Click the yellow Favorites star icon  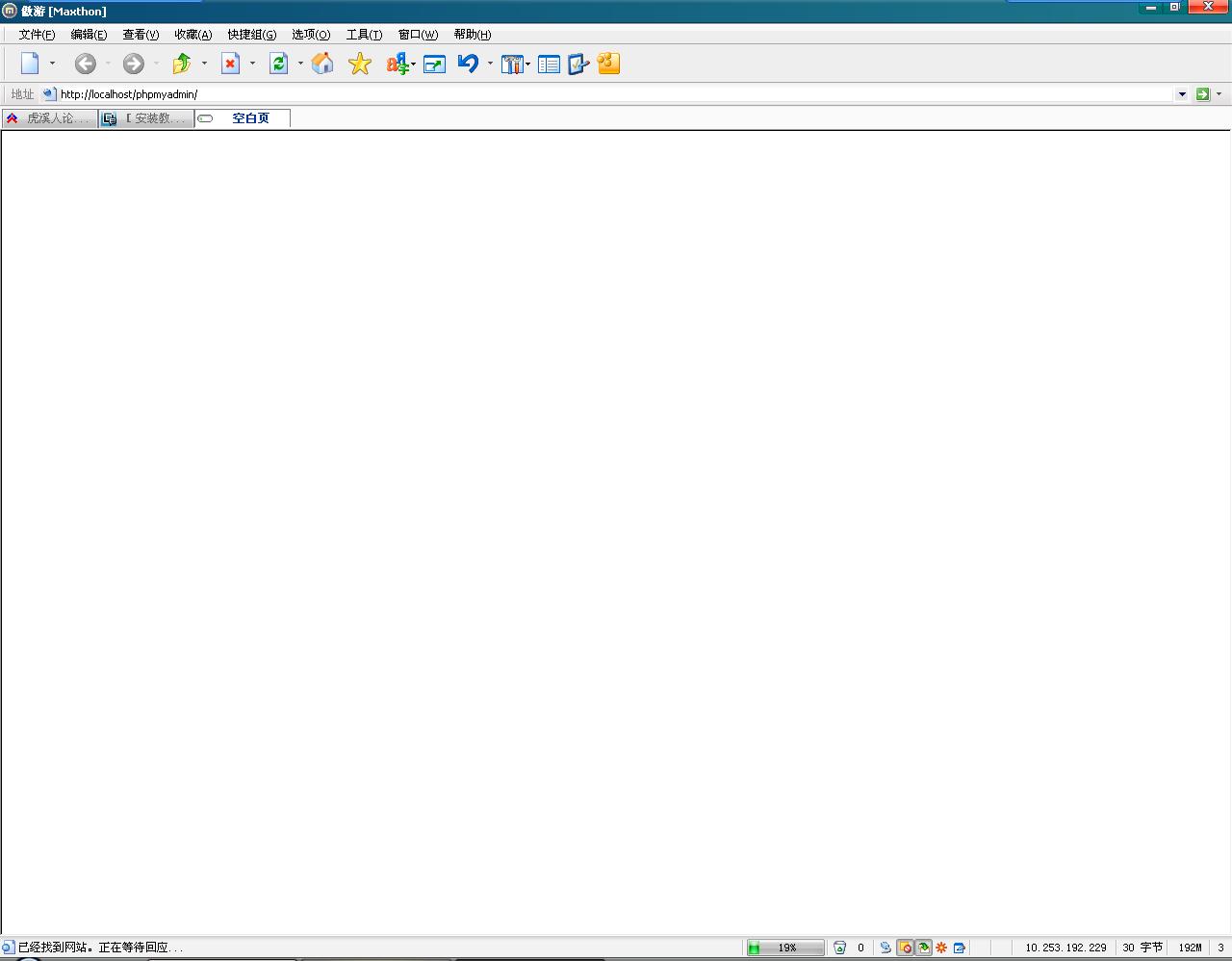pos(360,64)
